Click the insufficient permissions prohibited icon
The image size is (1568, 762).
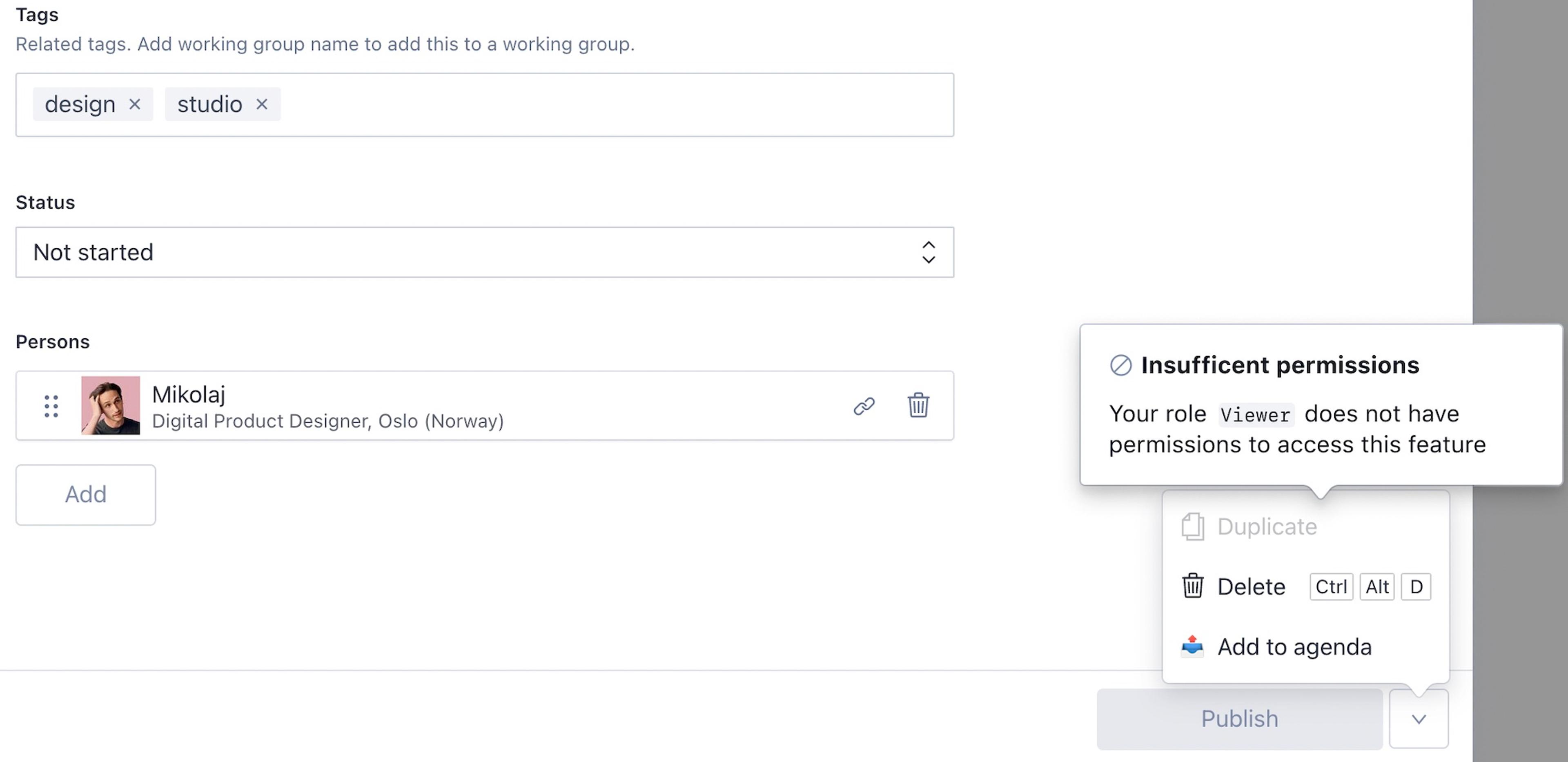coord(1120,365)
